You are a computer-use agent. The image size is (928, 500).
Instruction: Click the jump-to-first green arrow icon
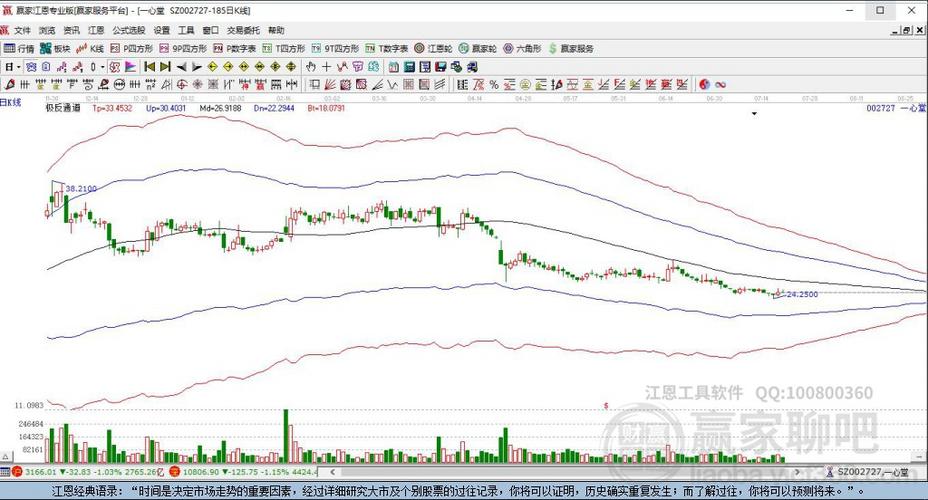(149, 67)
